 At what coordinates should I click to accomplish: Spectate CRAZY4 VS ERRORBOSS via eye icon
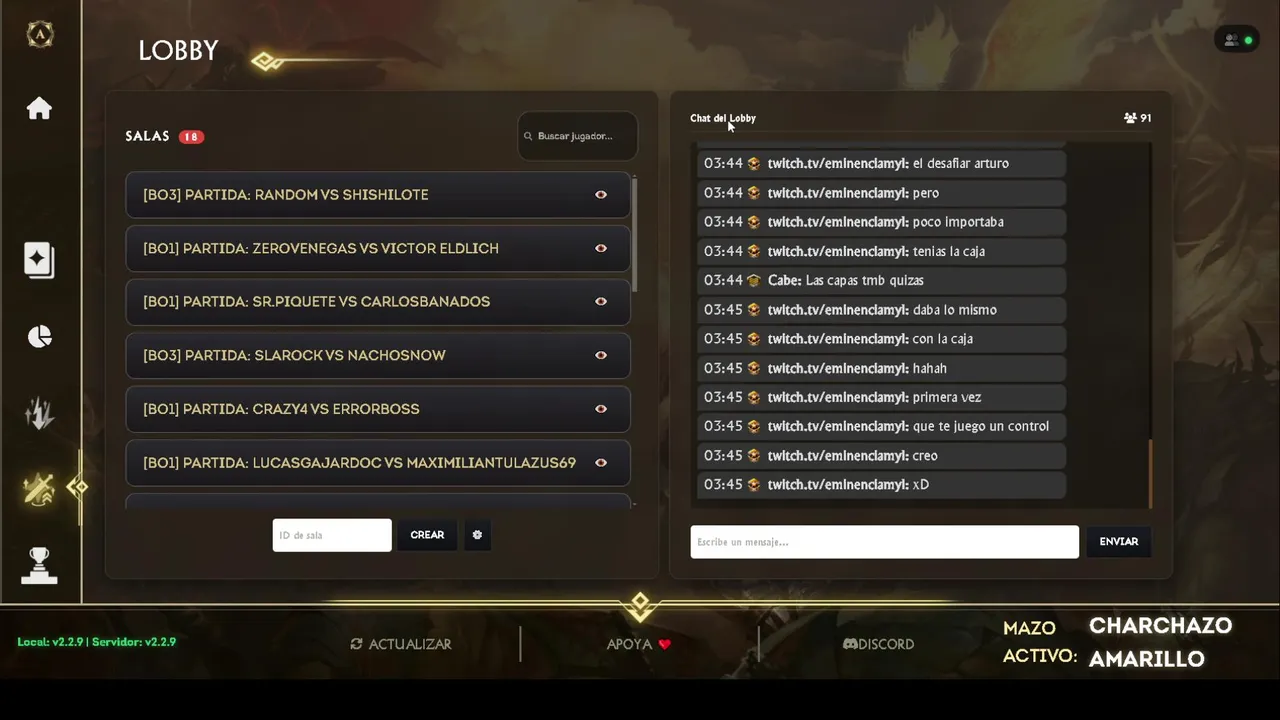tap(601, 409)
